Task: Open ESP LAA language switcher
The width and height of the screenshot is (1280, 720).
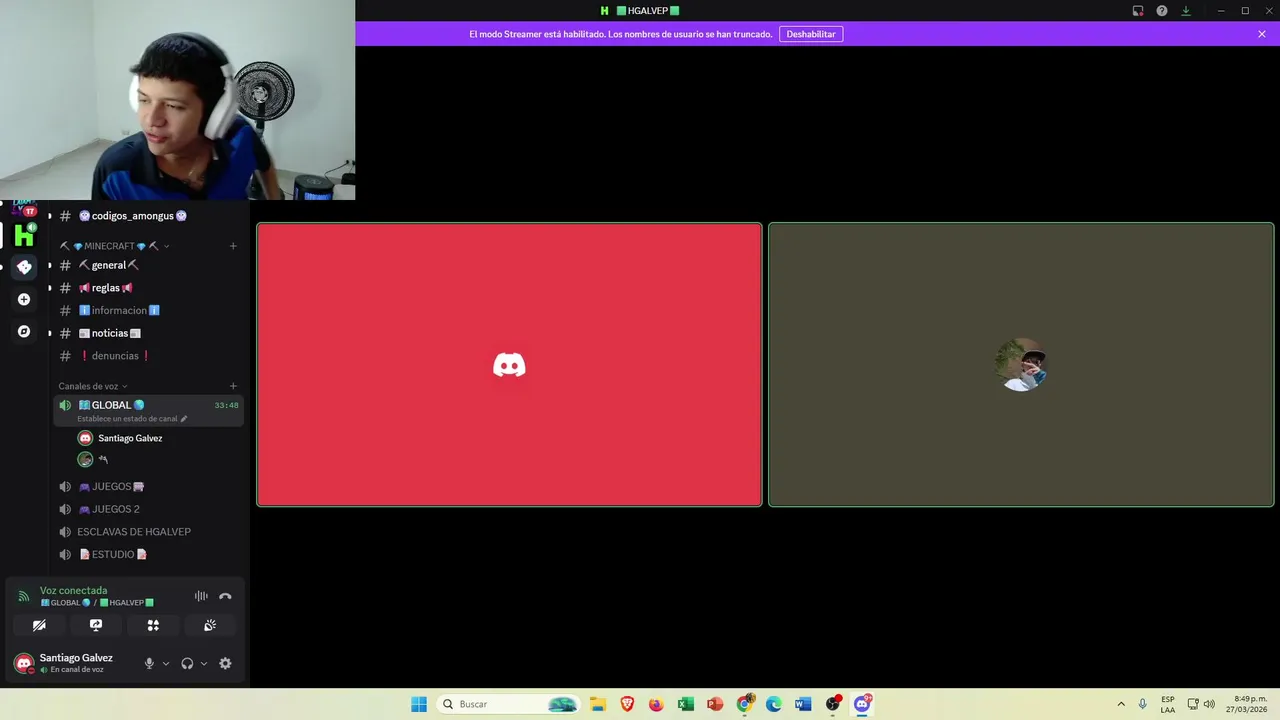Action: point(1168,704)
